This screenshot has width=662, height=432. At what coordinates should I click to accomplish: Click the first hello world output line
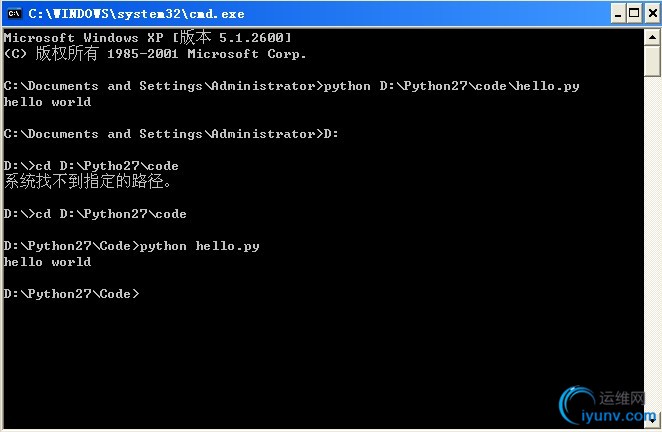pyautogui.click(x=47, y=102)
